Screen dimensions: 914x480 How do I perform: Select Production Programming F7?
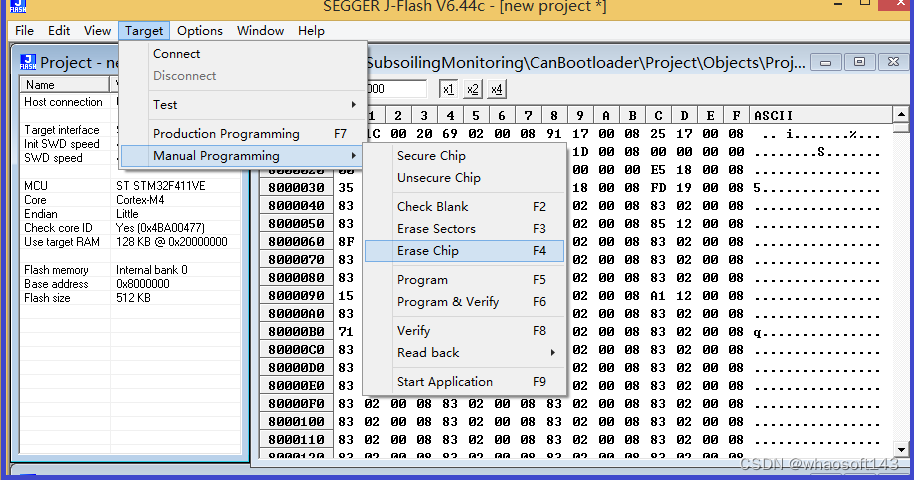point(242,134)
